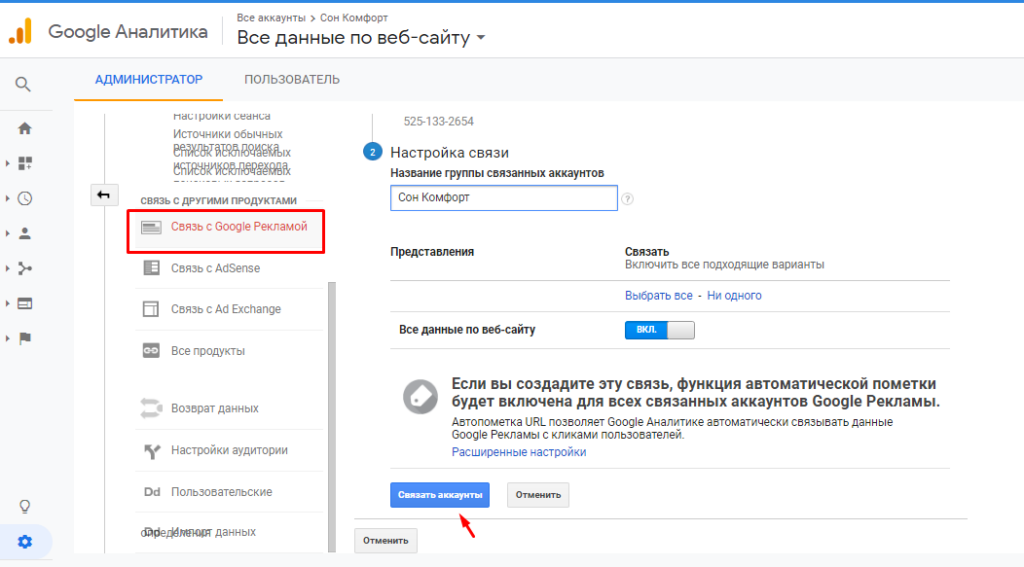The image size is (1024, 567).
Task: Open Conversions reports flag icon
Action: (25, 338)
